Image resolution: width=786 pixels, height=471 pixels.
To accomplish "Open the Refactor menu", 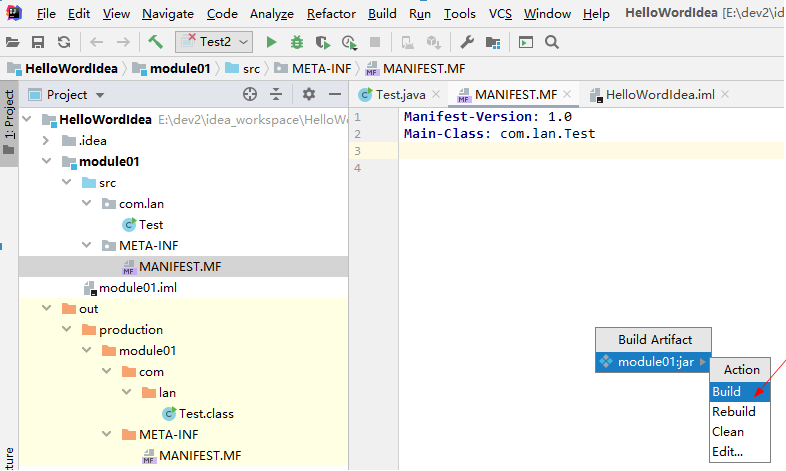I will [x=331, y=14].
